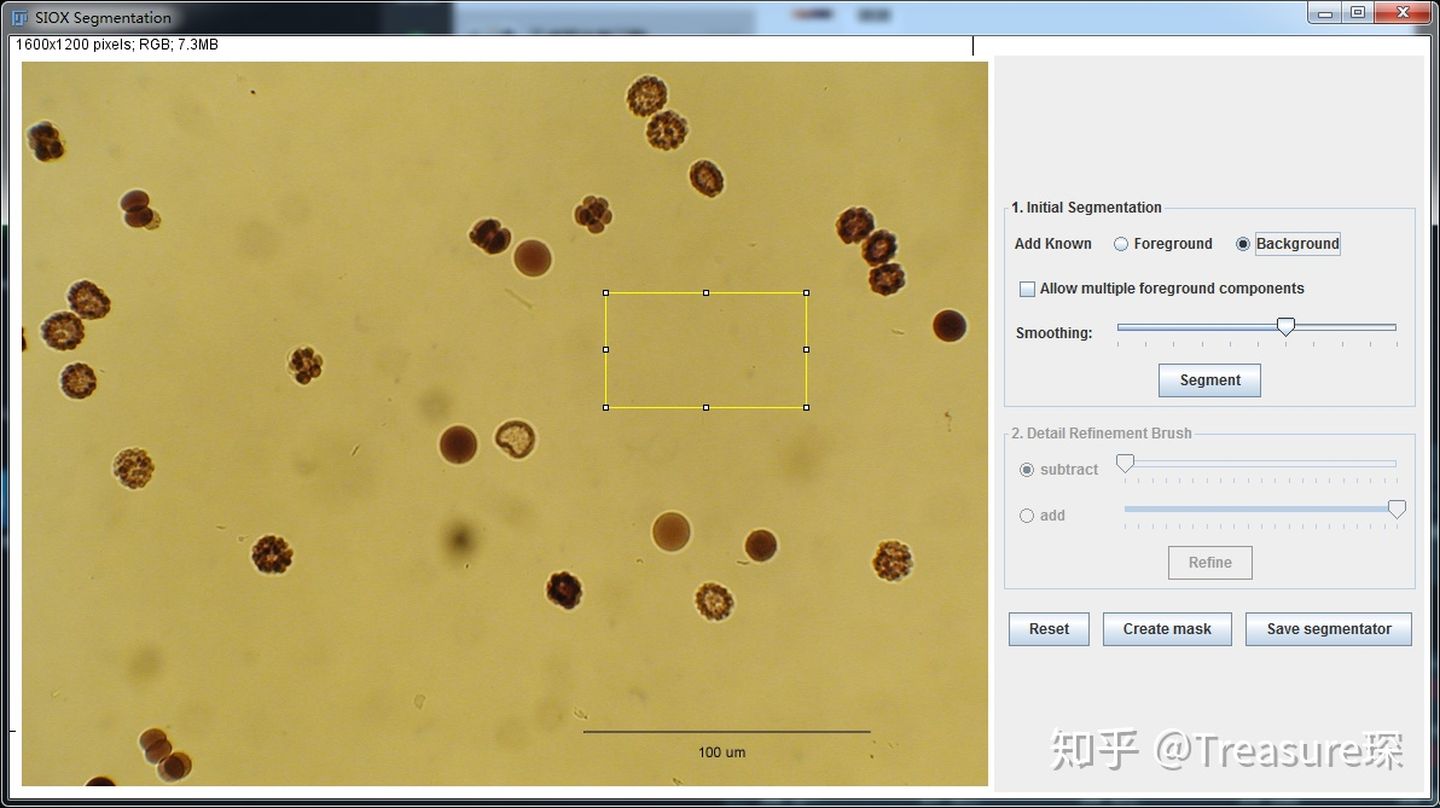This screenshot has width=1440, height=808.
Task: Select the Foreground radio button
Action: (x=1121, y=244)
